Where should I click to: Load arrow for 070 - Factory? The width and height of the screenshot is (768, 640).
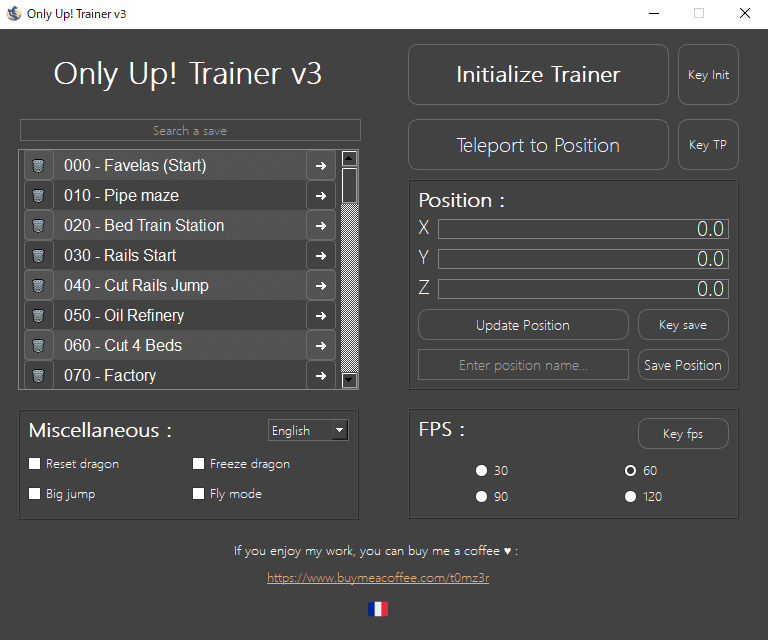[321, 375]
